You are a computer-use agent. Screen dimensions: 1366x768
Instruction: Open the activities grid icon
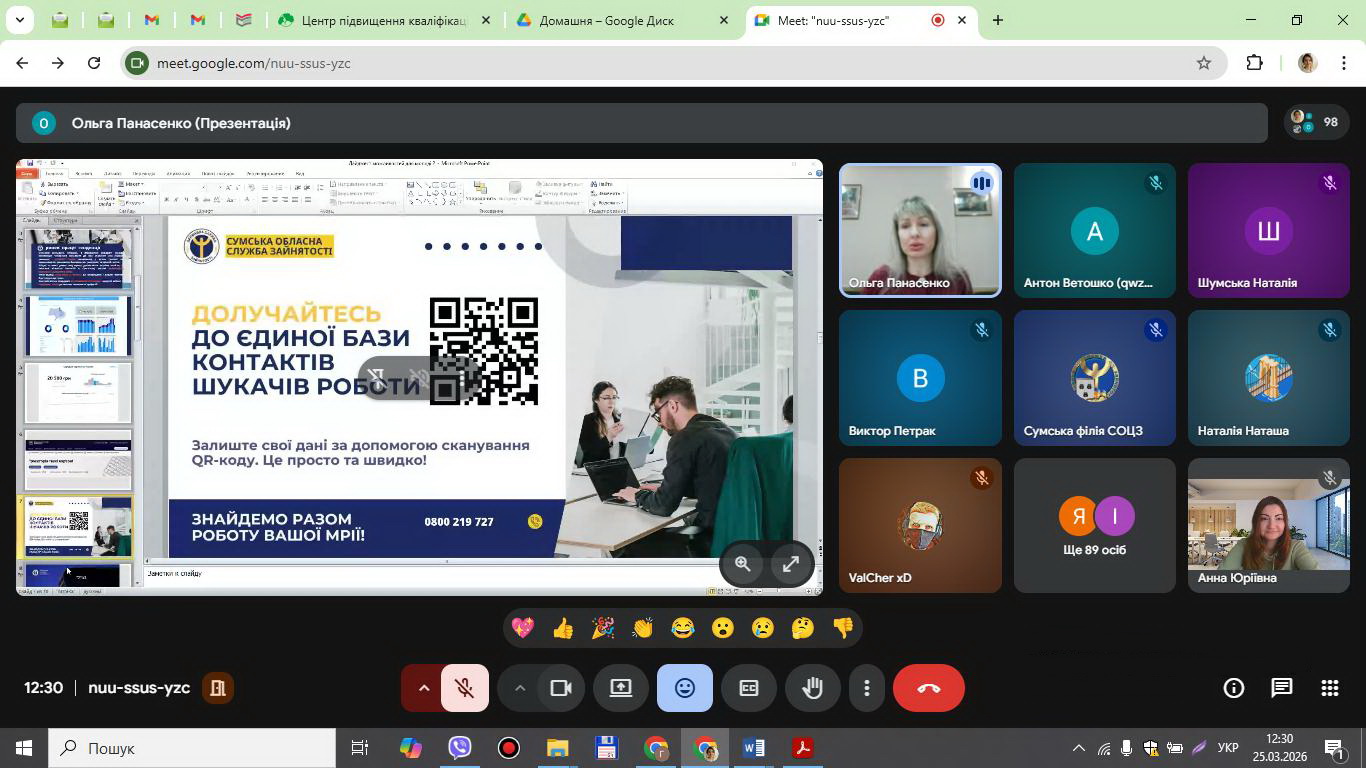[x=1329, y=688]
